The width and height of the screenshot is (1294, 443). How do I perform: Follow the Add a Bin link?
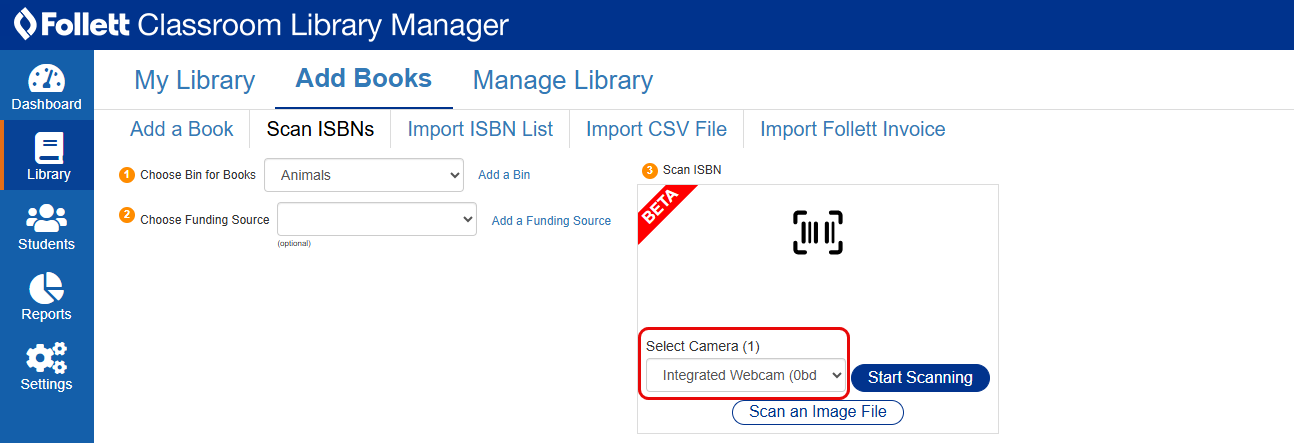coord(504,175)
